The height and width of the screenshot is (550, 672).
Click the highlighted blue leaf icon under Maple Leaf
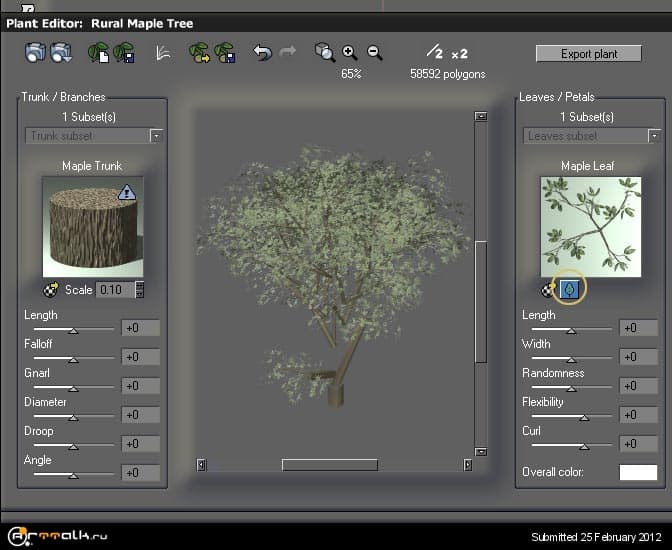pyautogui.click(x=569, y=289)
